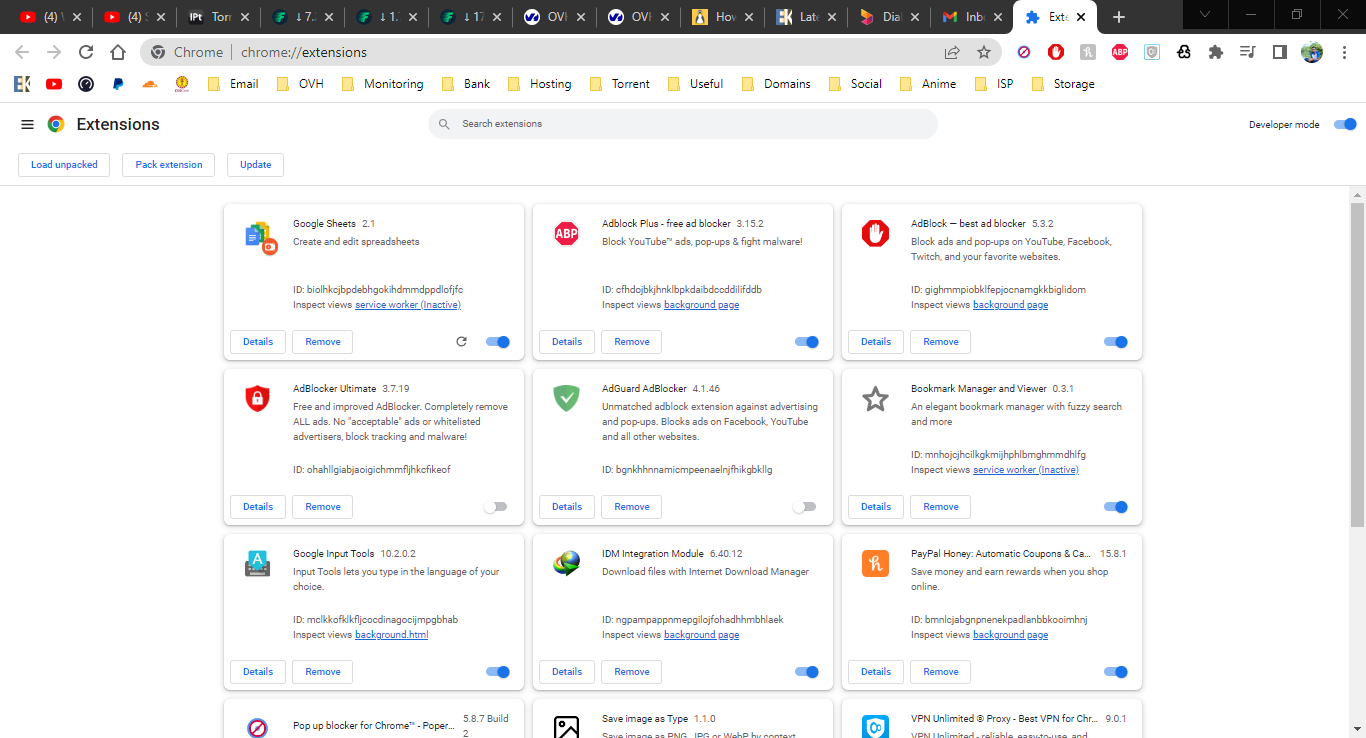
Task: Switch to the first YouTube tab
Action: click(x=51, y=17)
